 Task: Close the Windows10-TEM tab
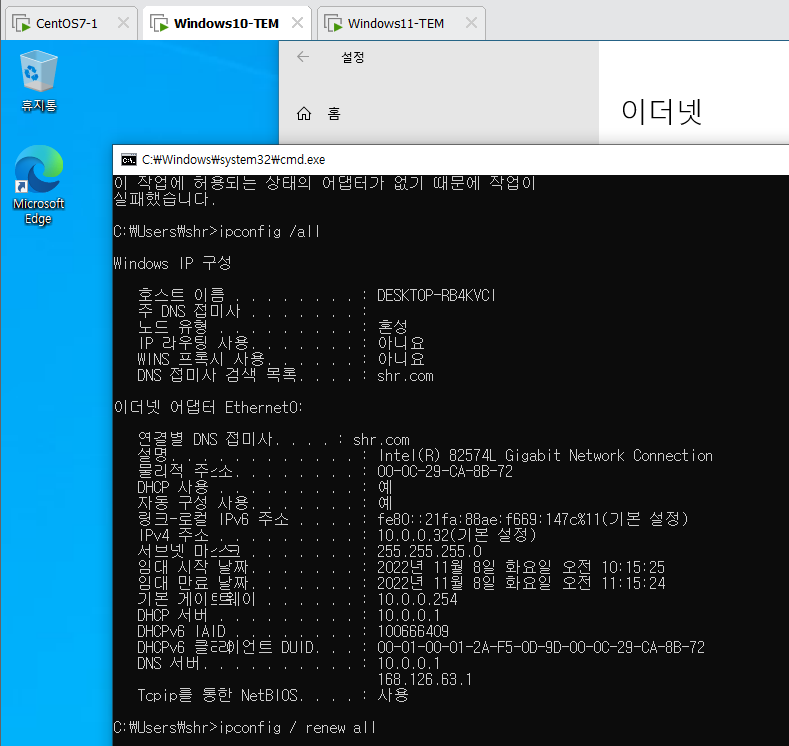click(x=297, y=23)
